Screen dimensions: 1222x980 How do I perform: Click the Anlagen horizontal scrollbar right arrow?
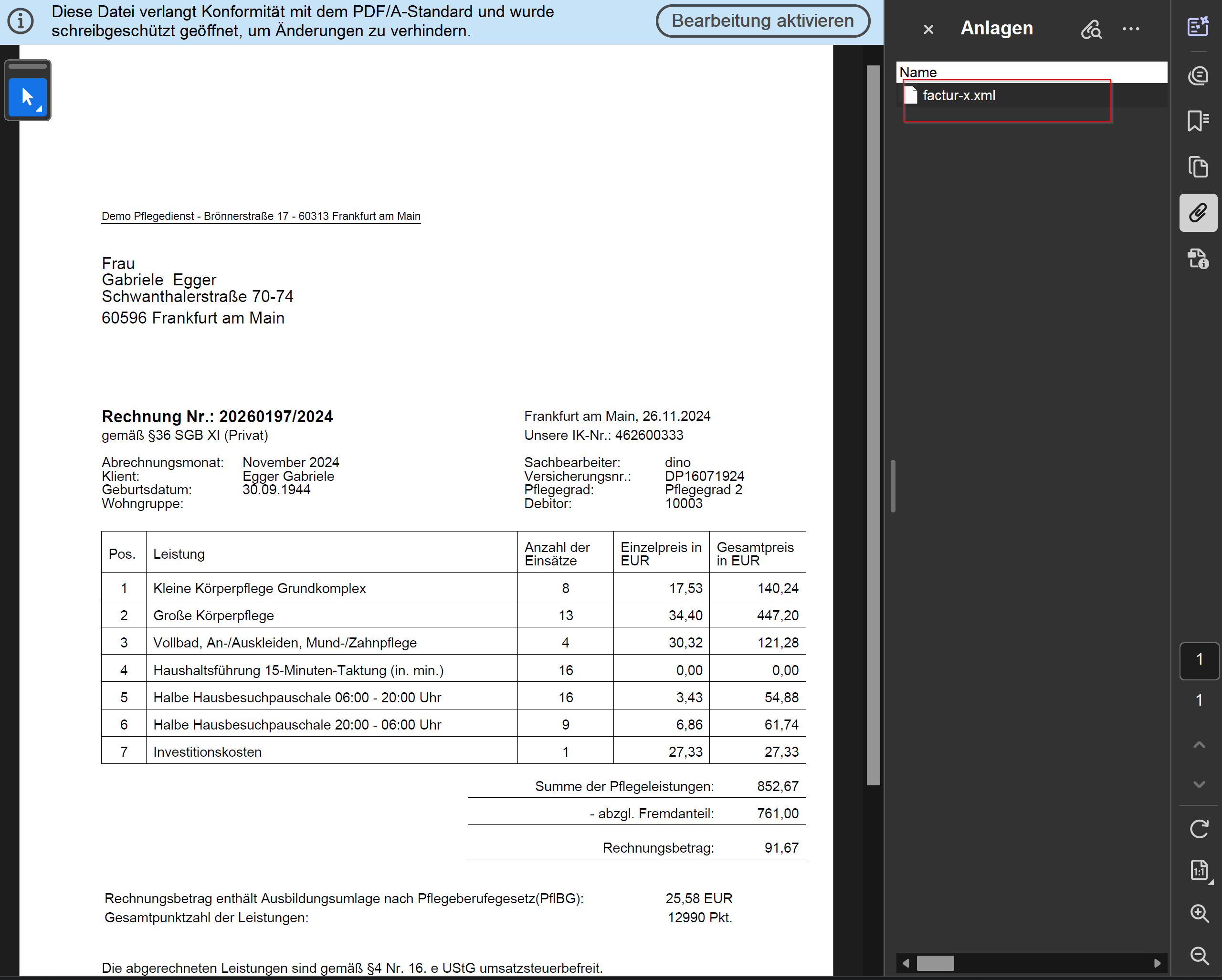point(1158,963)
